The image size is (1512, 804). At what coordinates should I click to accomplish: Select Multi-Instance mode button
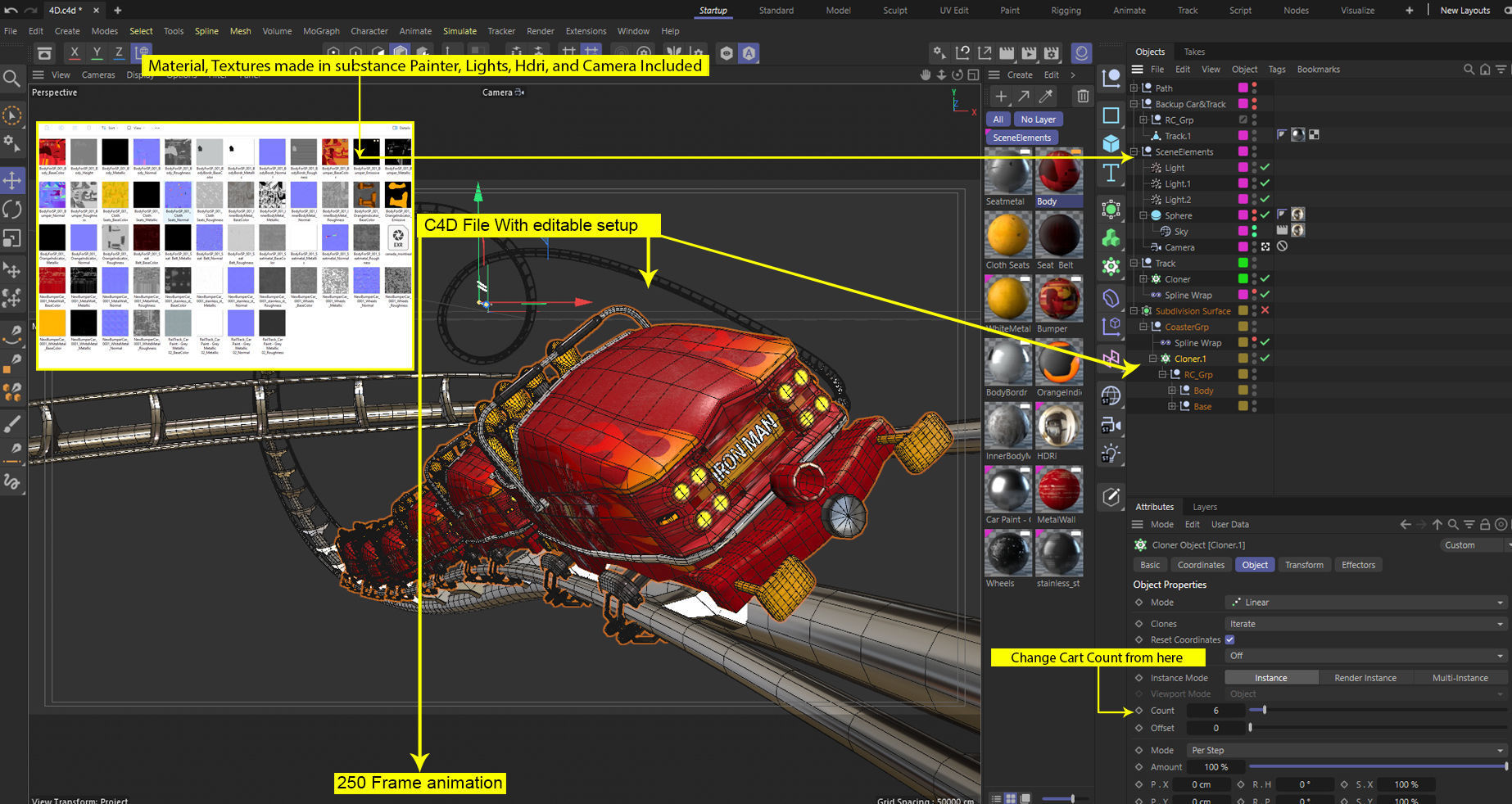(1460, 678)
